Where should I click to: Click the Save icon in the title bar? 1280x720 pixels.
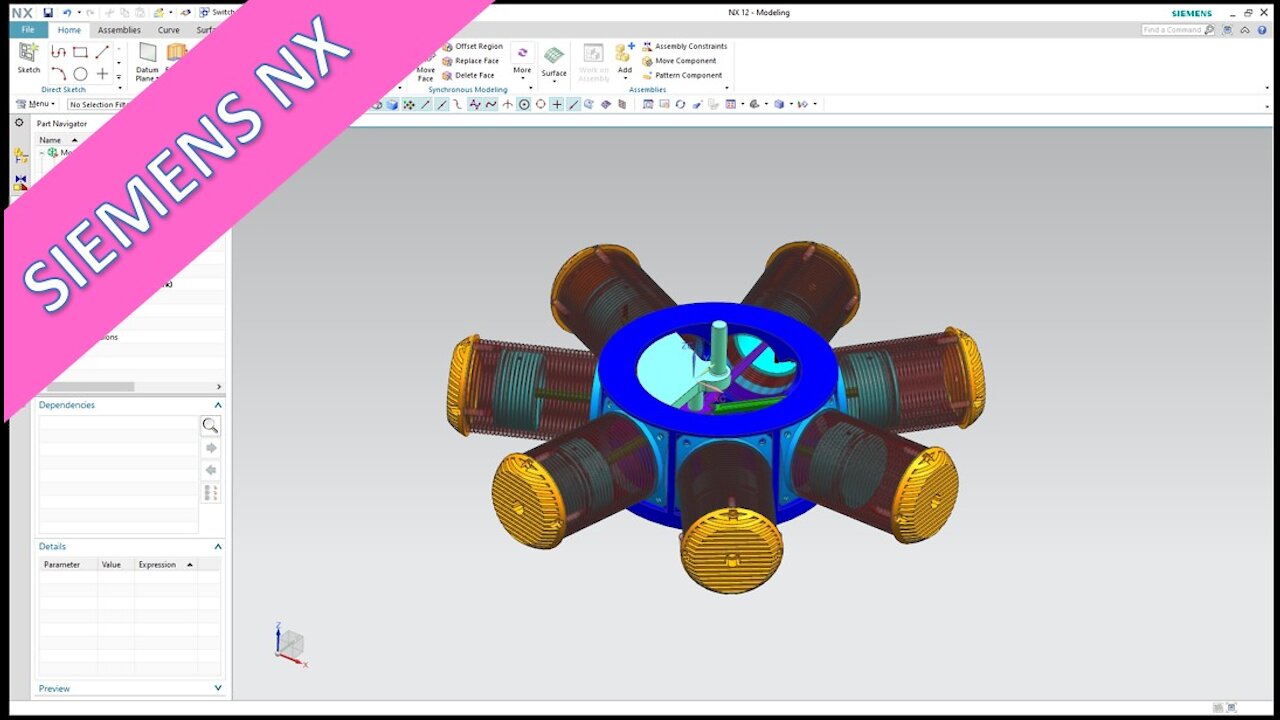[49, 13]
